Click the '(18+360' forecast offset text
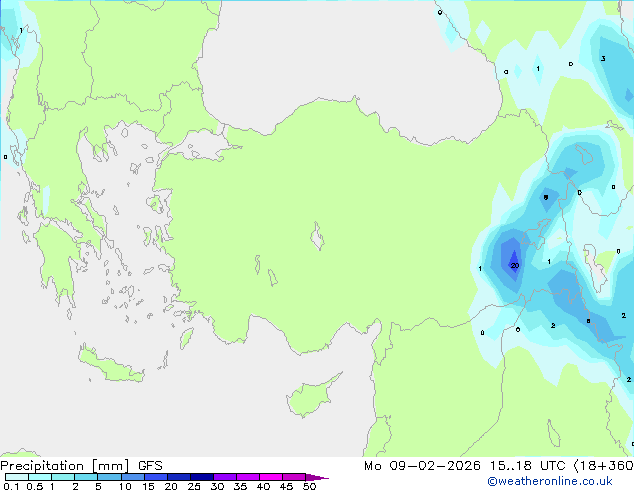The width and height of the screenshot is (634, 490). 603,466
